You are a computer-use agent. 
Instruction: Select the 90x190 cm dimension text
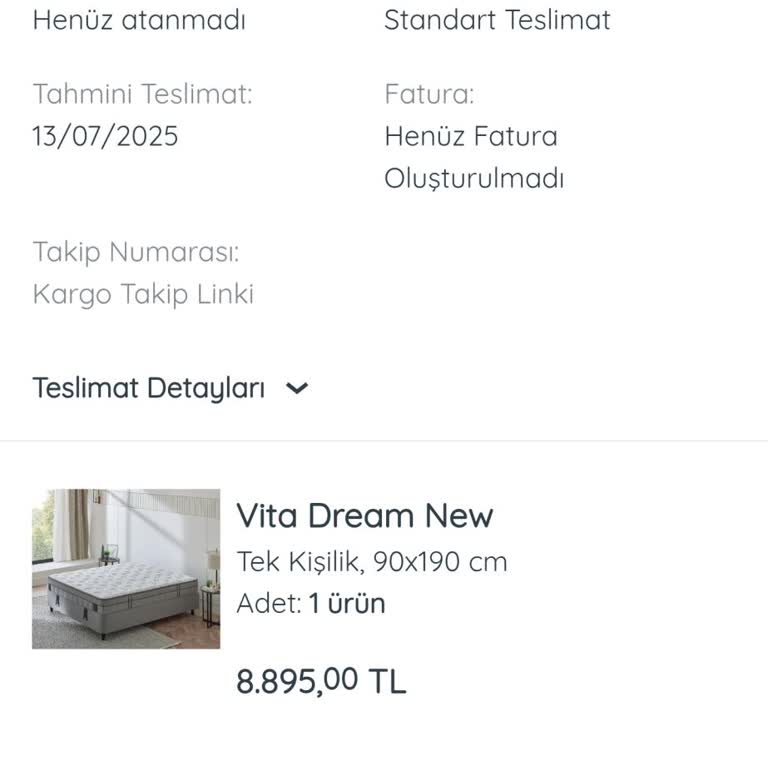click(440, 562)
